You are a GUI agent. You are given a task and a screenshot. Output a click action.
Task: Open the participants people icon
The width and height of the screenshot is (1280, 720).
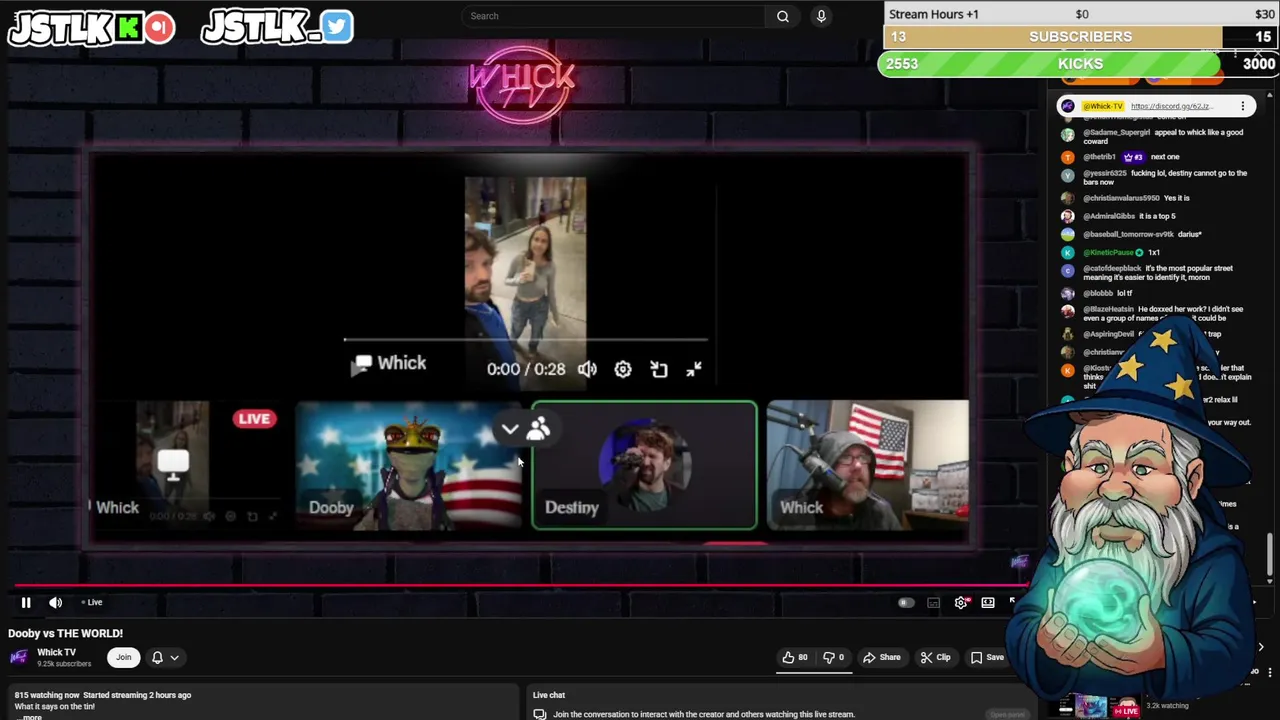point(538,429)
